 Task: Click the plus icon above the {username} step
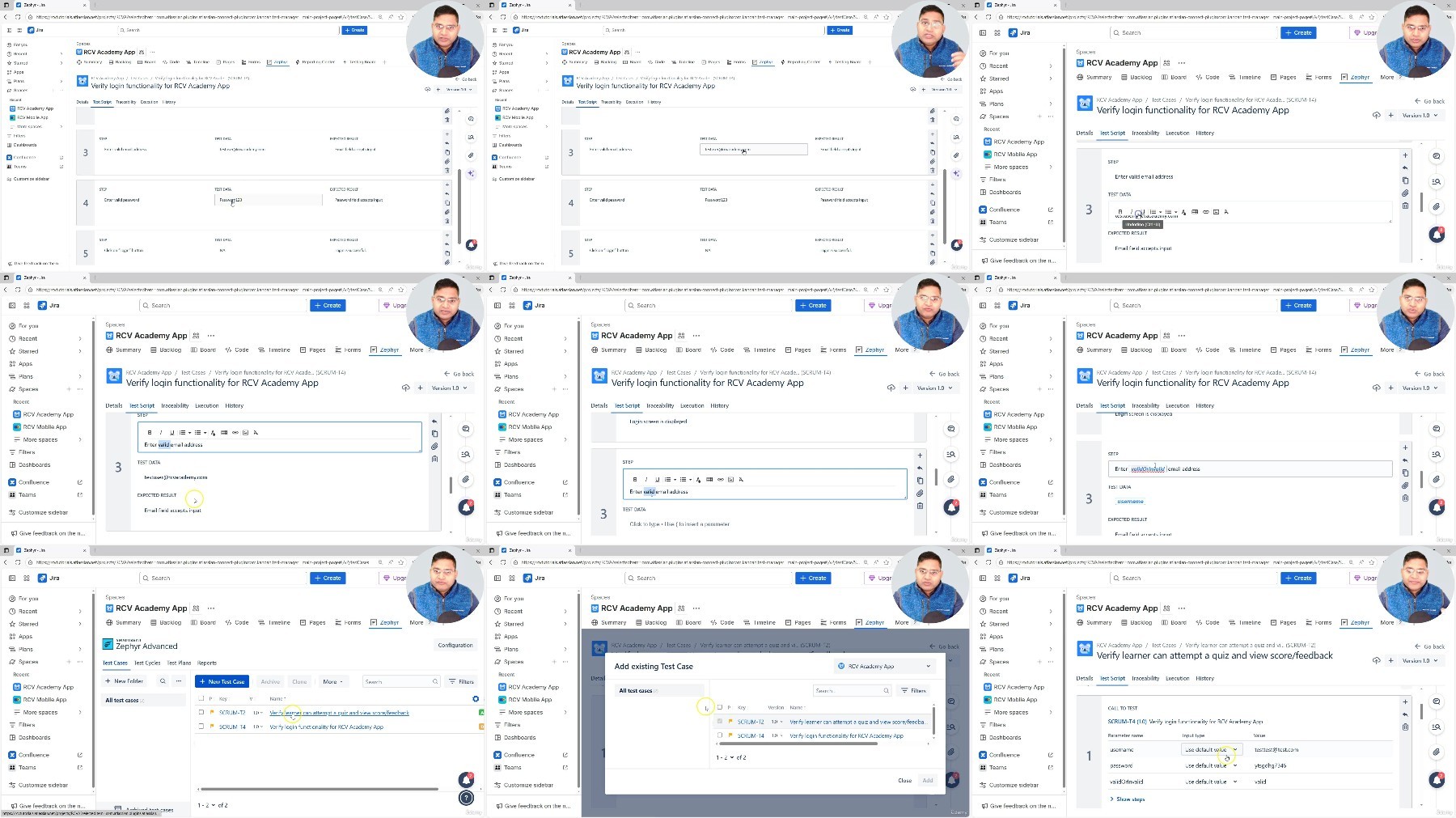point(1405,447)
